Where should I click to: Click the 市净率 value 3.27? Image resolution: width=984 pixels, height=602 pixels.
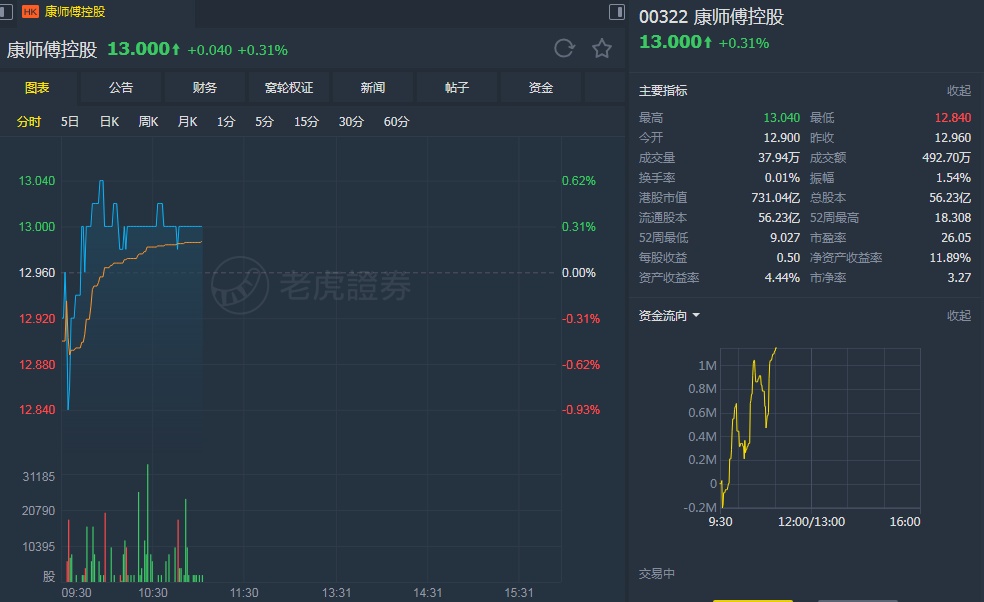click(x=959, y=277)
